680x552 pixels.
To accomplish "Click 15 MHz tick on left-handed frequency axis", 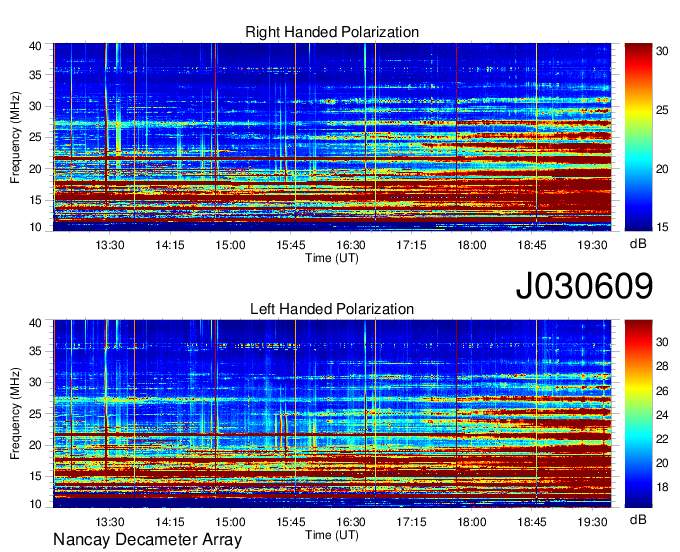I will point(35,476).
